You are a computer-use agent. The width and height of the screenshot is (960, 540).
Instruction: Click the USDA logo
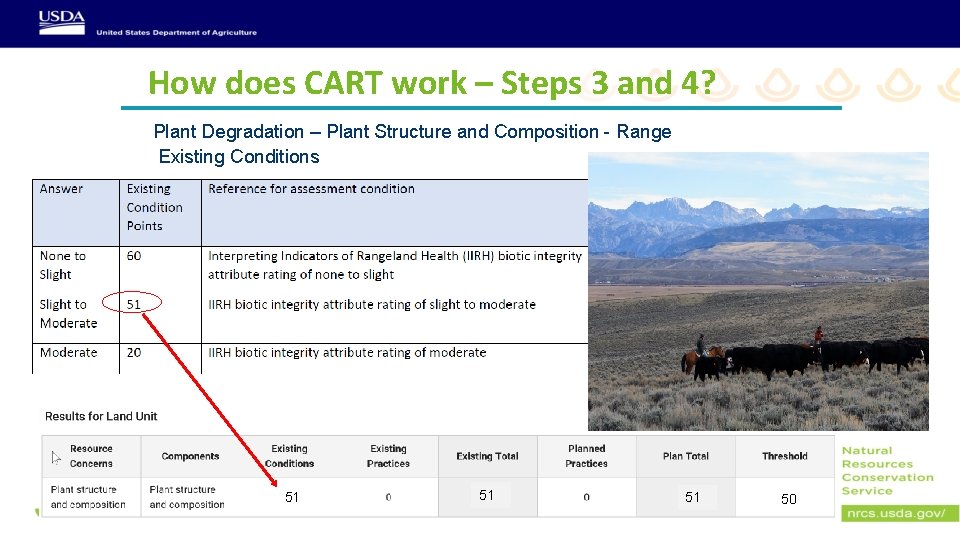click(62, 23)
